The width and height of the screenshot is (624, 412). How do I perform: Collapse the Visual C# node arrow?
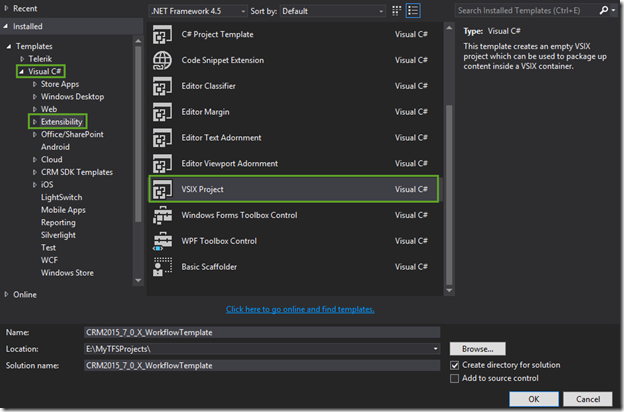[21, 72]
